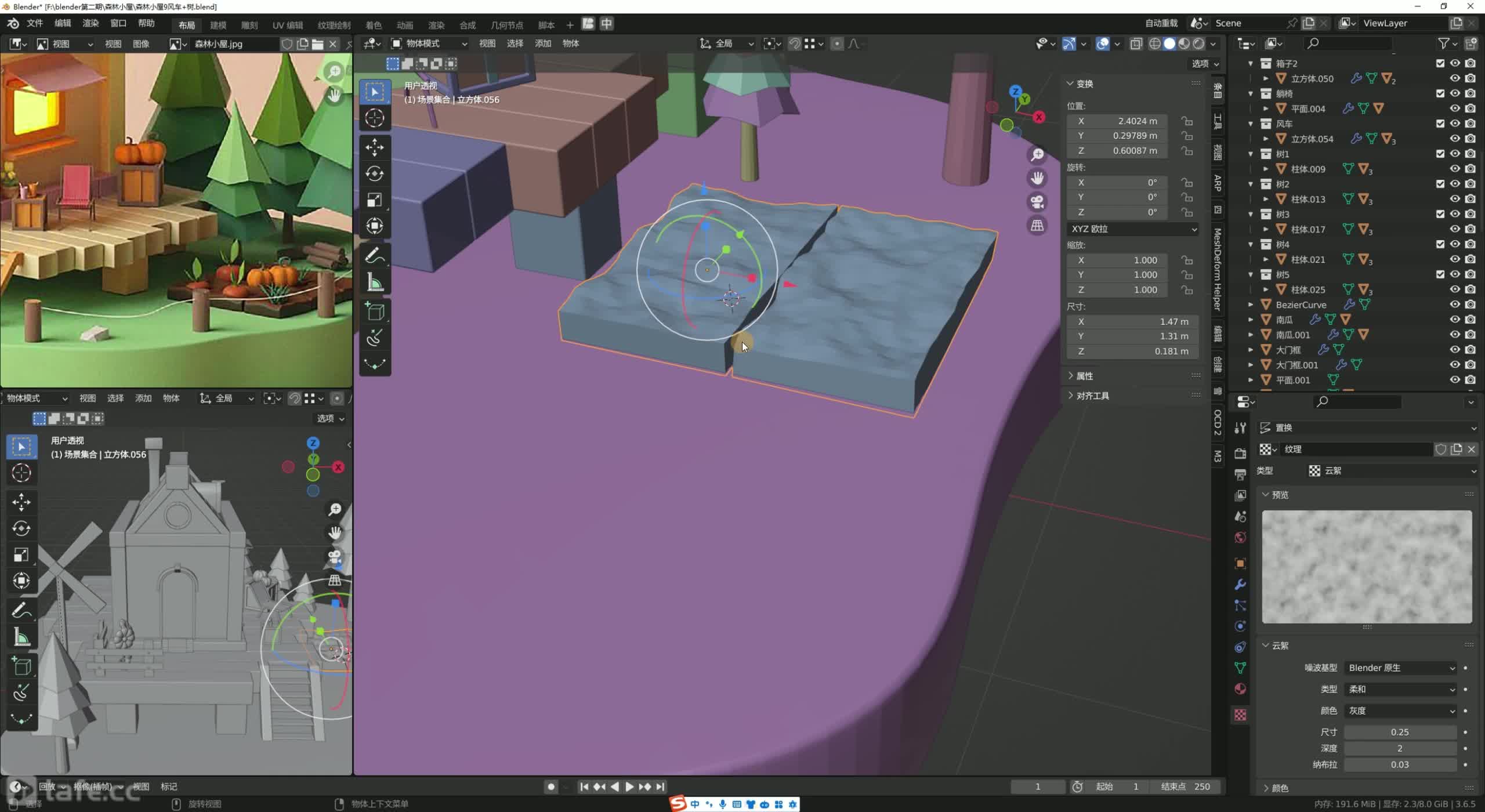Viewport: 1485px width, 812px height.
Task: Toggle proportional editing in main viewport header
Action: point(836,43)
